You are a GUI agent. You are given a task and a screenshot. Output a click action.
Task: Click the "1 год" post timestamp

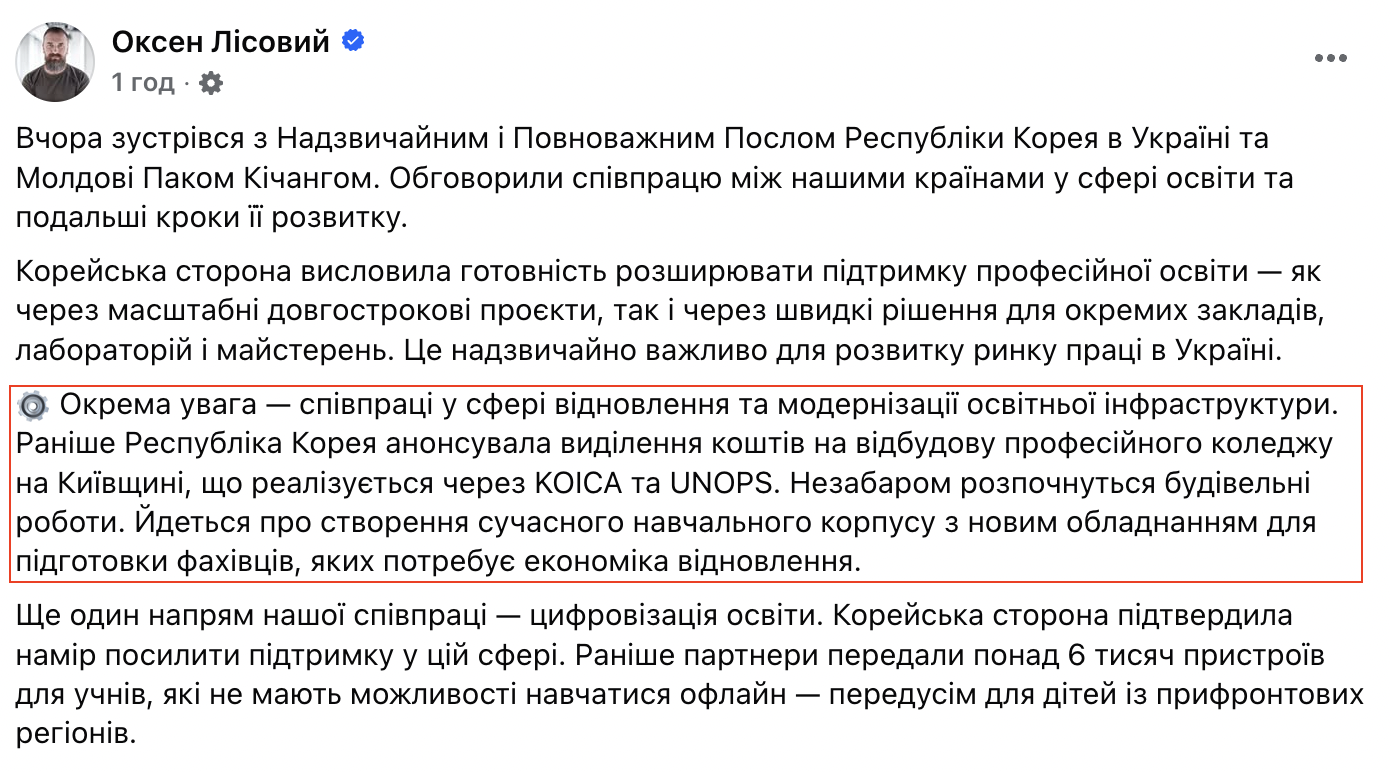(x=142, y=83)
